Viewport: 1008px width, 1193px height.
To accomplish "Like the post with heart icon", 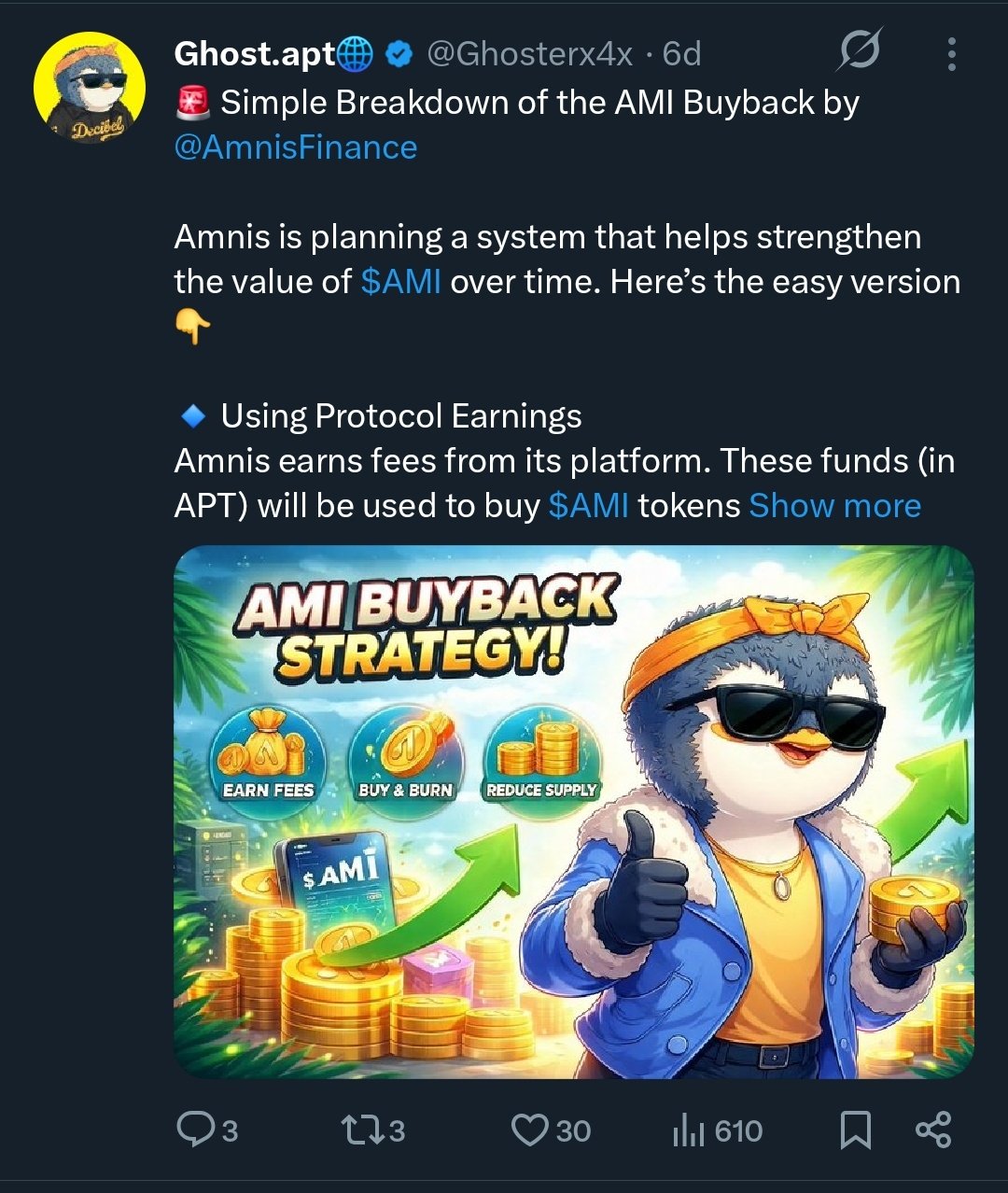I will tap(530, 1130).
